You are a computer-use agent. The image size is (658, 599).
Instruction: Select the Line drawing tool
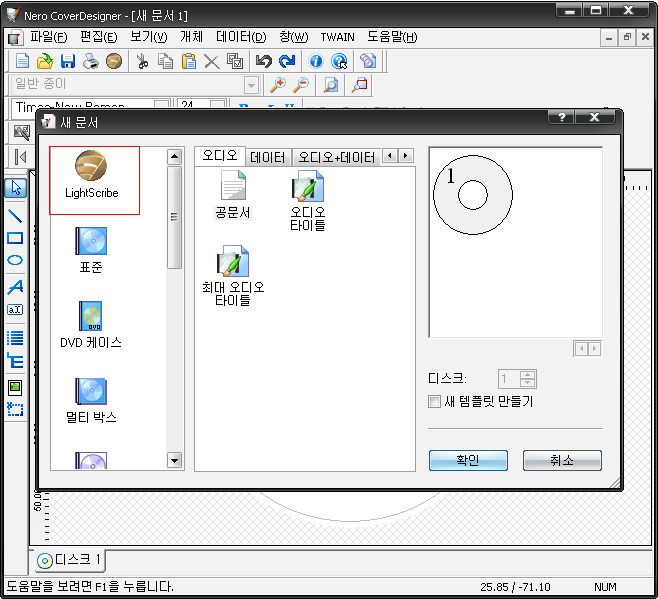[x=16, y=216]
